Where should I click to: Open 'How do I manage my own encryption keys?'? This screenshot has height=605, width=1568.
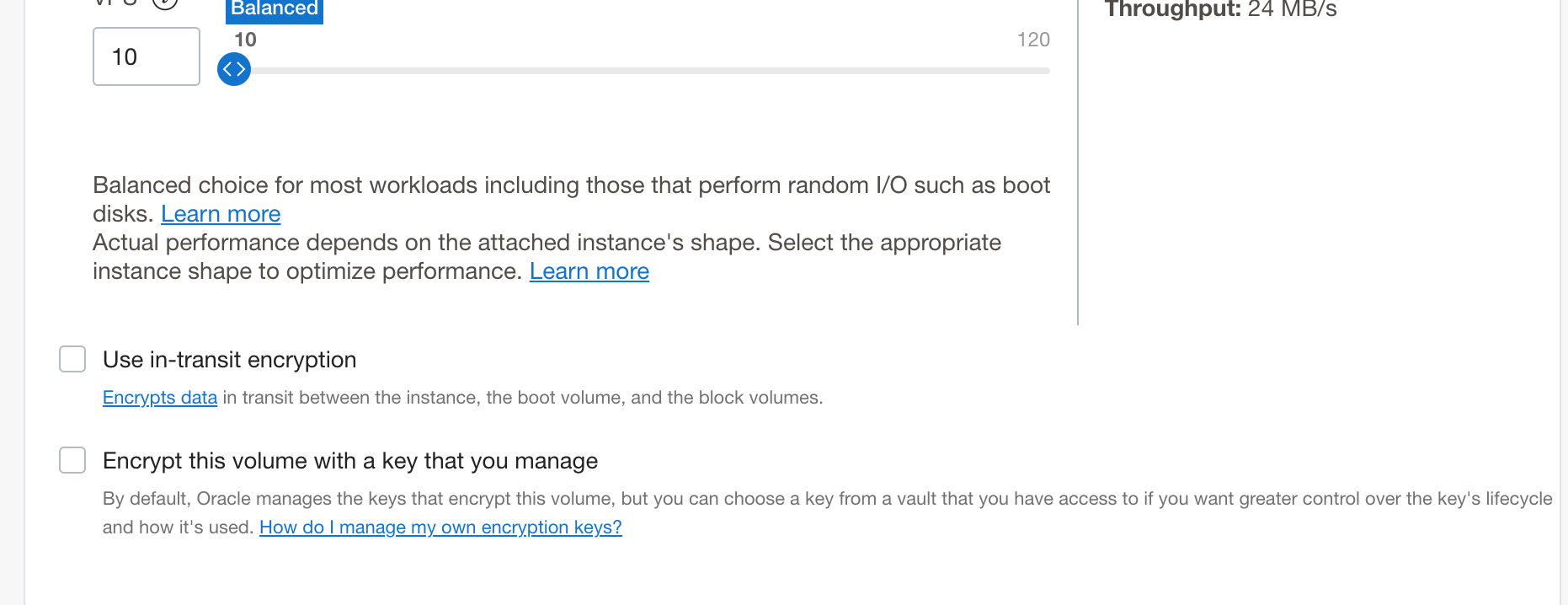click(x=440, y=527)
